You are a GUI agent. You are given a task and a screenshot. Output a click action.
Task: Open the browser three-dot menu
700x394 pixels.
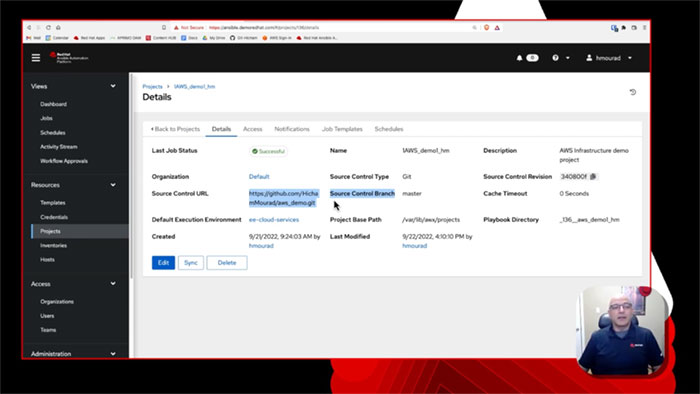[644, 27]
